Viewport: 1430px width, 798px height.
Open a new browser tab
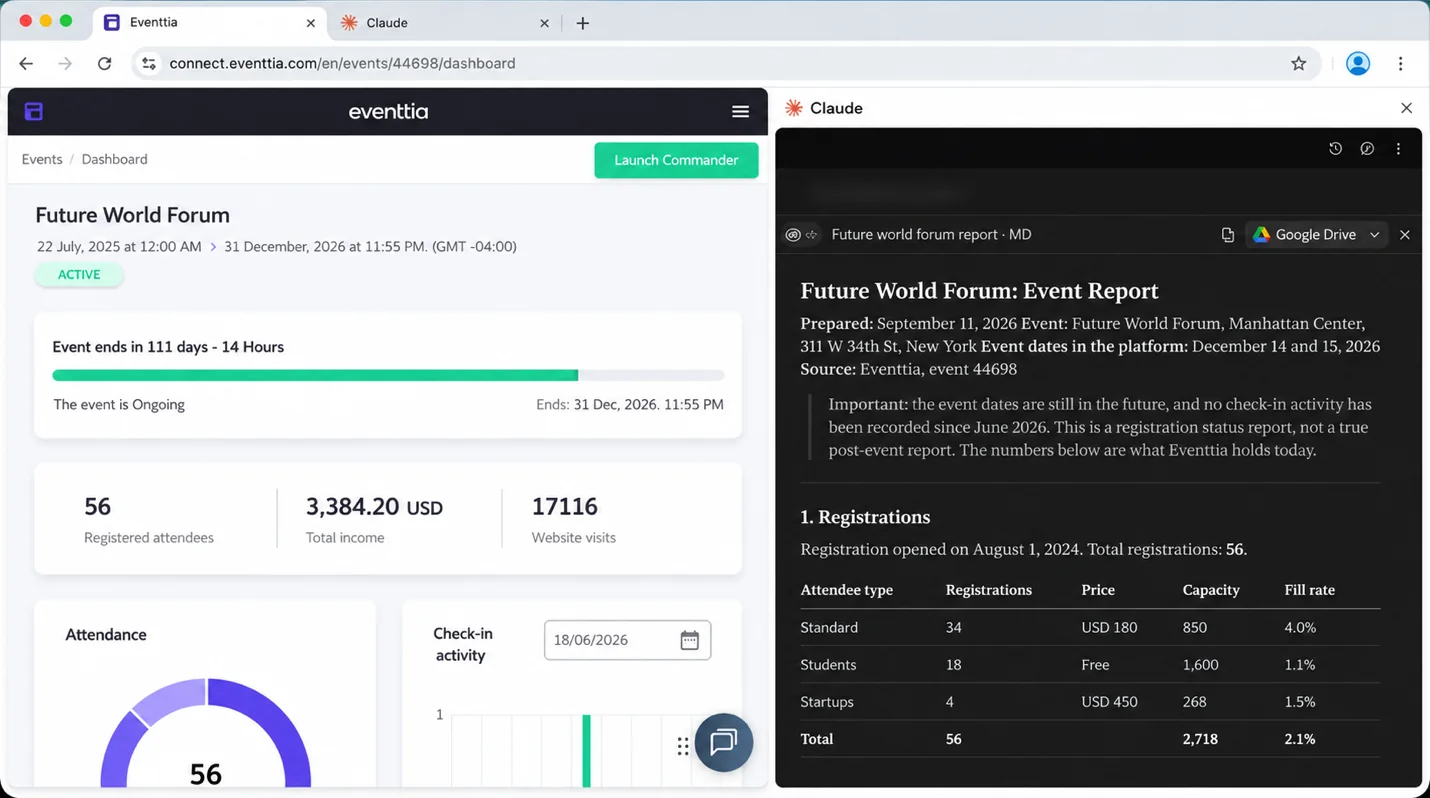coord(583,23)
